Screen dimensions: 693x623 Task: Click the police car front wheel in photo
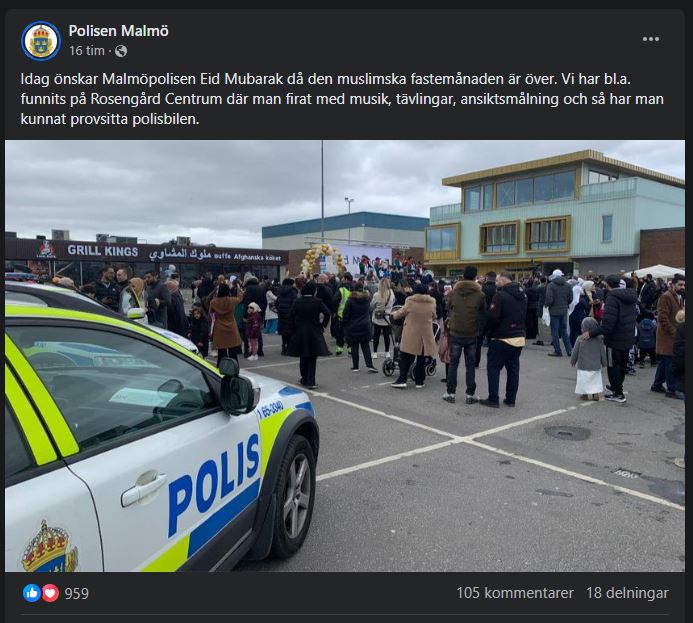tap(293, 497)
